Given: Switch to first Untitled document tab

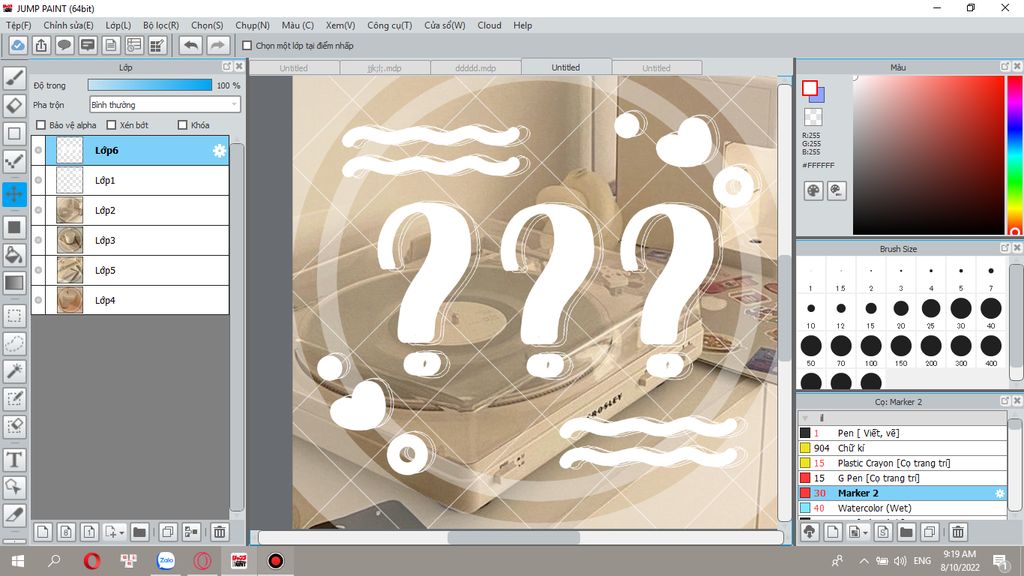Looking at the screenshot, I should [x=294, y=68].
